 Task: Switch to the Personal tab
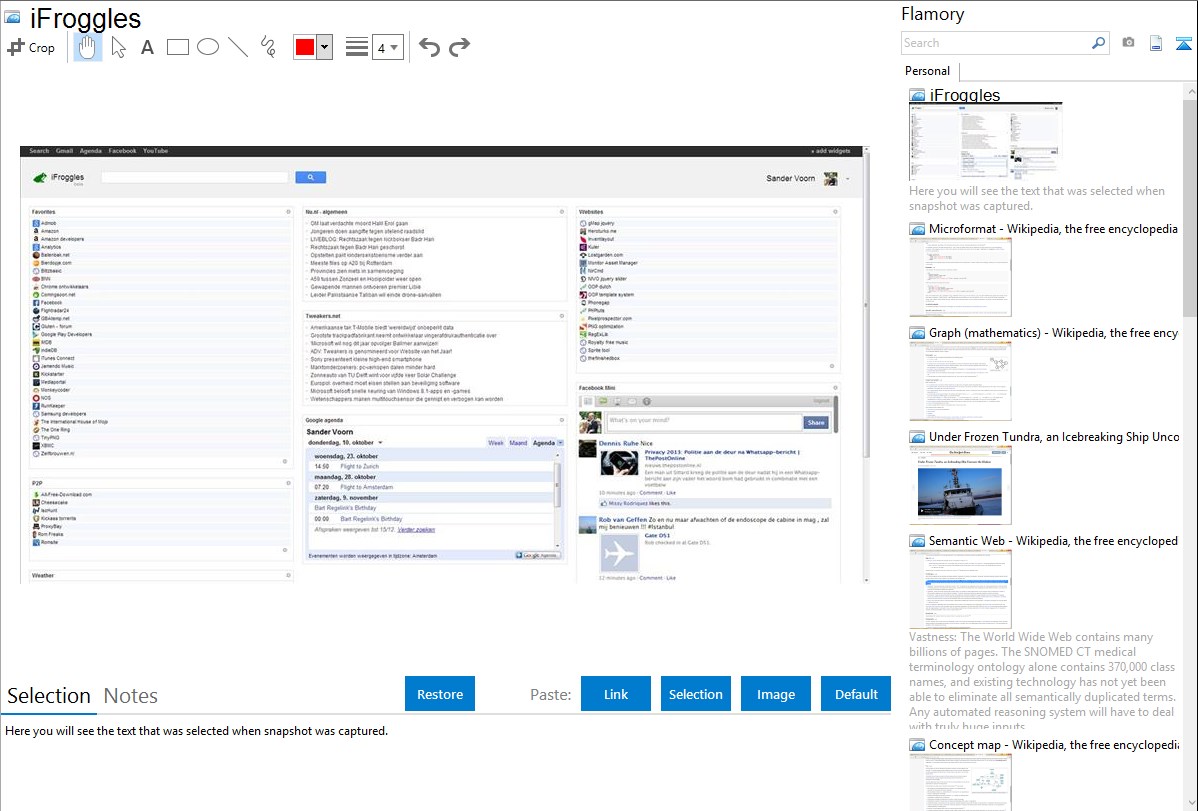pos(928,71)
